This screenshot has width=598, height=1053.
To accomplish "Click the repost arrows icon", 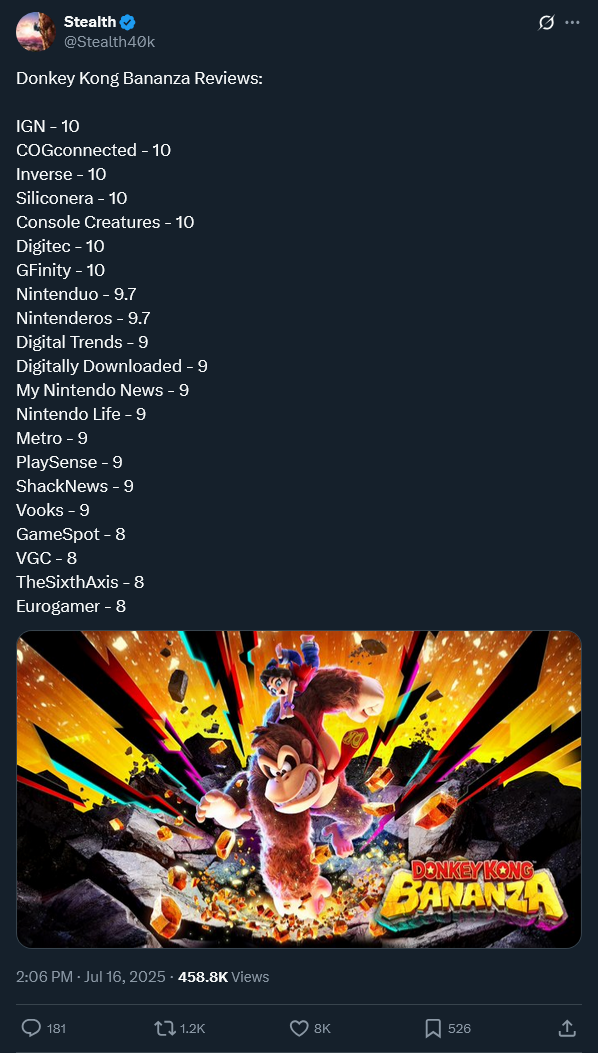I will pyautogui.click(x=163, y=1028).
